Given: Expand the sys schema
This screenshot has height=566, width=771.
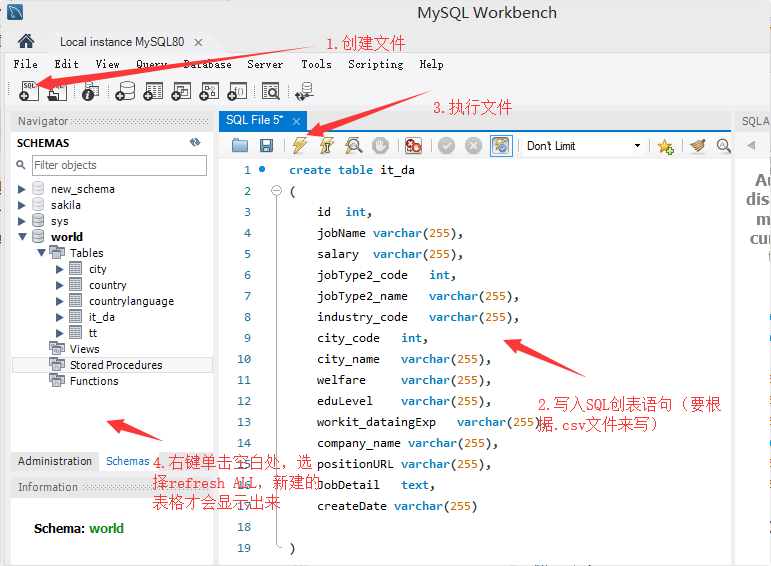Looking at the screenshot, I should (x=22, y=221).
